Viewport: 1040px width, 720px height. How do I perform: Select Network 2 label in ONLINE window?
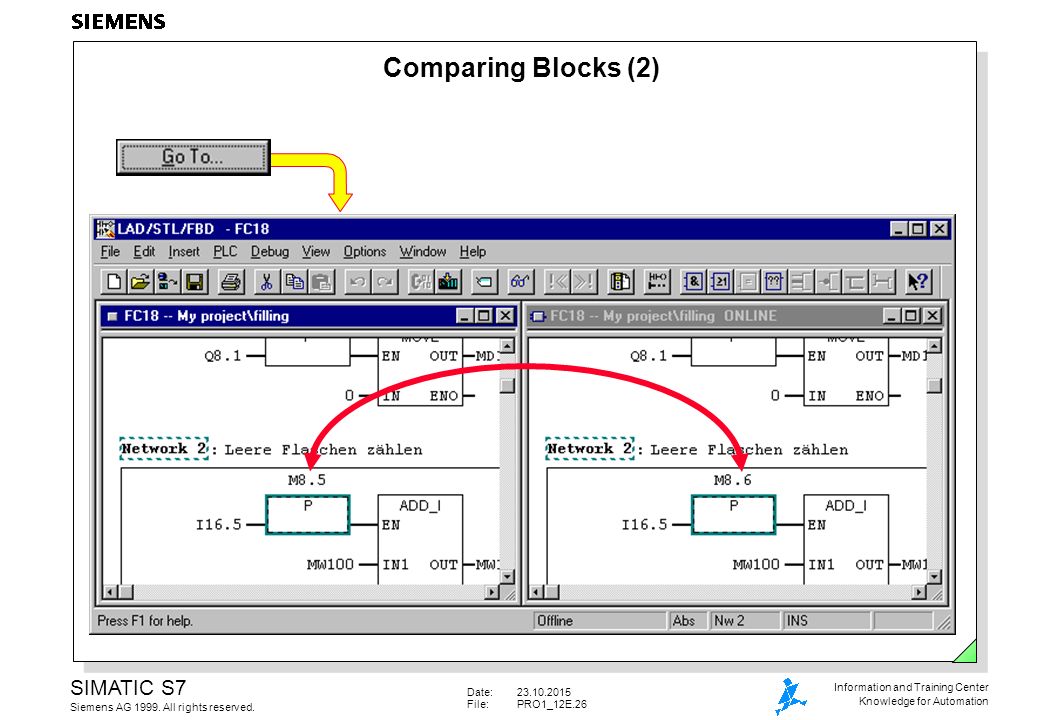[x=590, y=449]
